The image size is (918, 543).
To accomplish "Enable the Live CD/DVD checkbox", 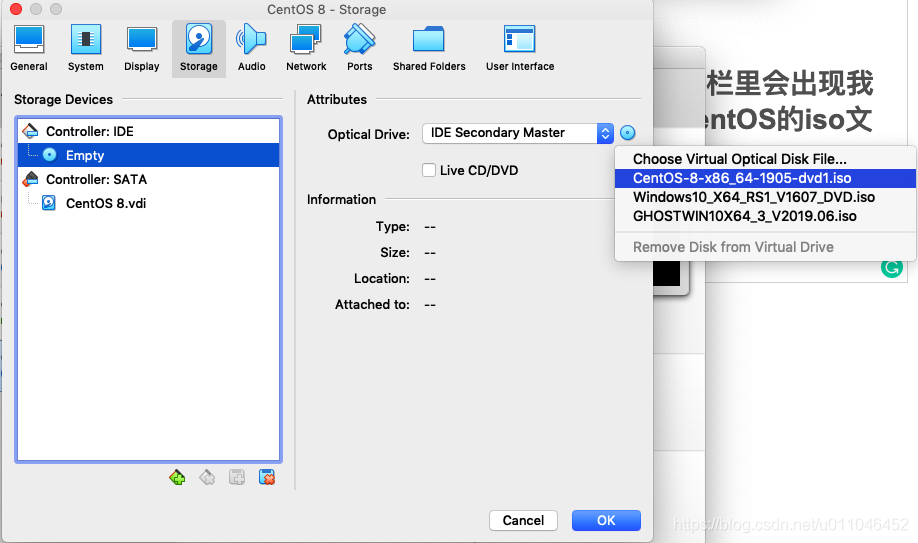I will click(429, 170).
